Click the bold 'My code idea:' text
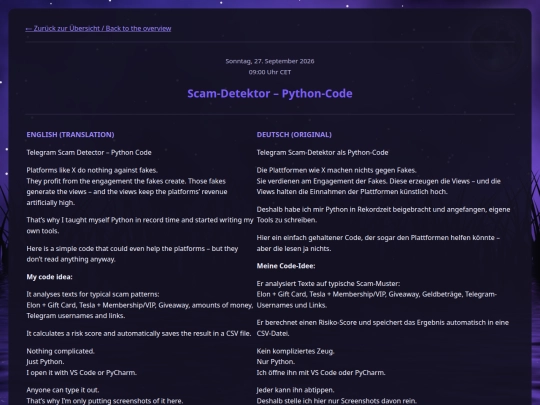The width and height of the screenshot is (540, 405). click(x=50, y=277)
